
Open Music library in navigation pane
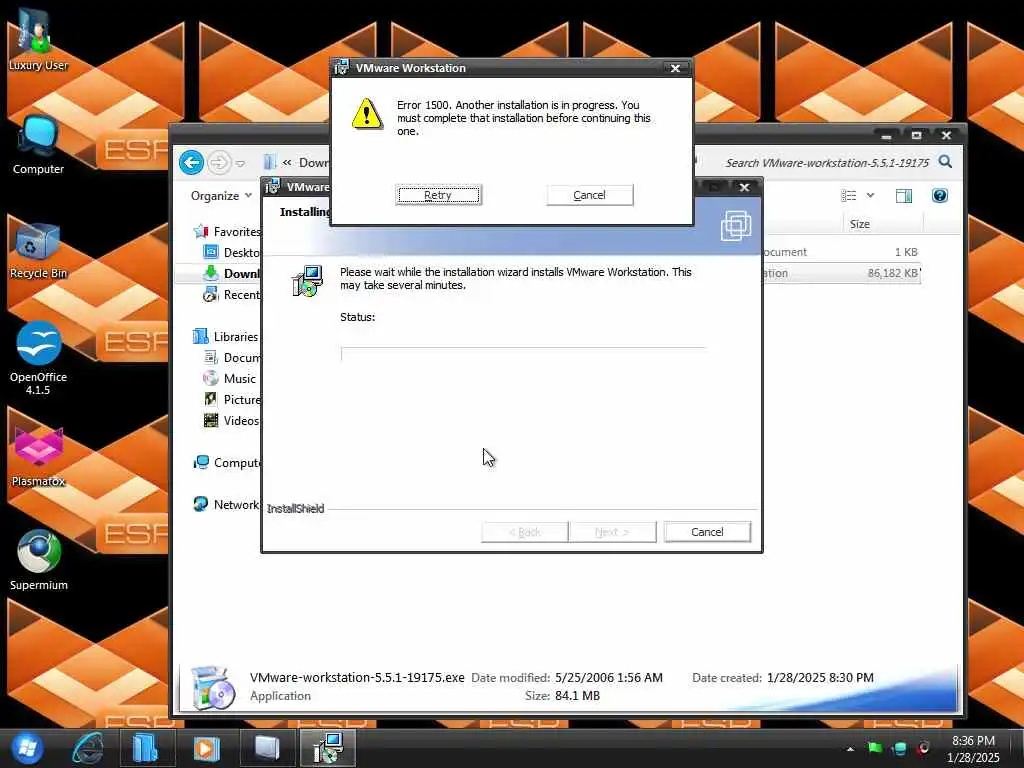click(x=230, y=379)
